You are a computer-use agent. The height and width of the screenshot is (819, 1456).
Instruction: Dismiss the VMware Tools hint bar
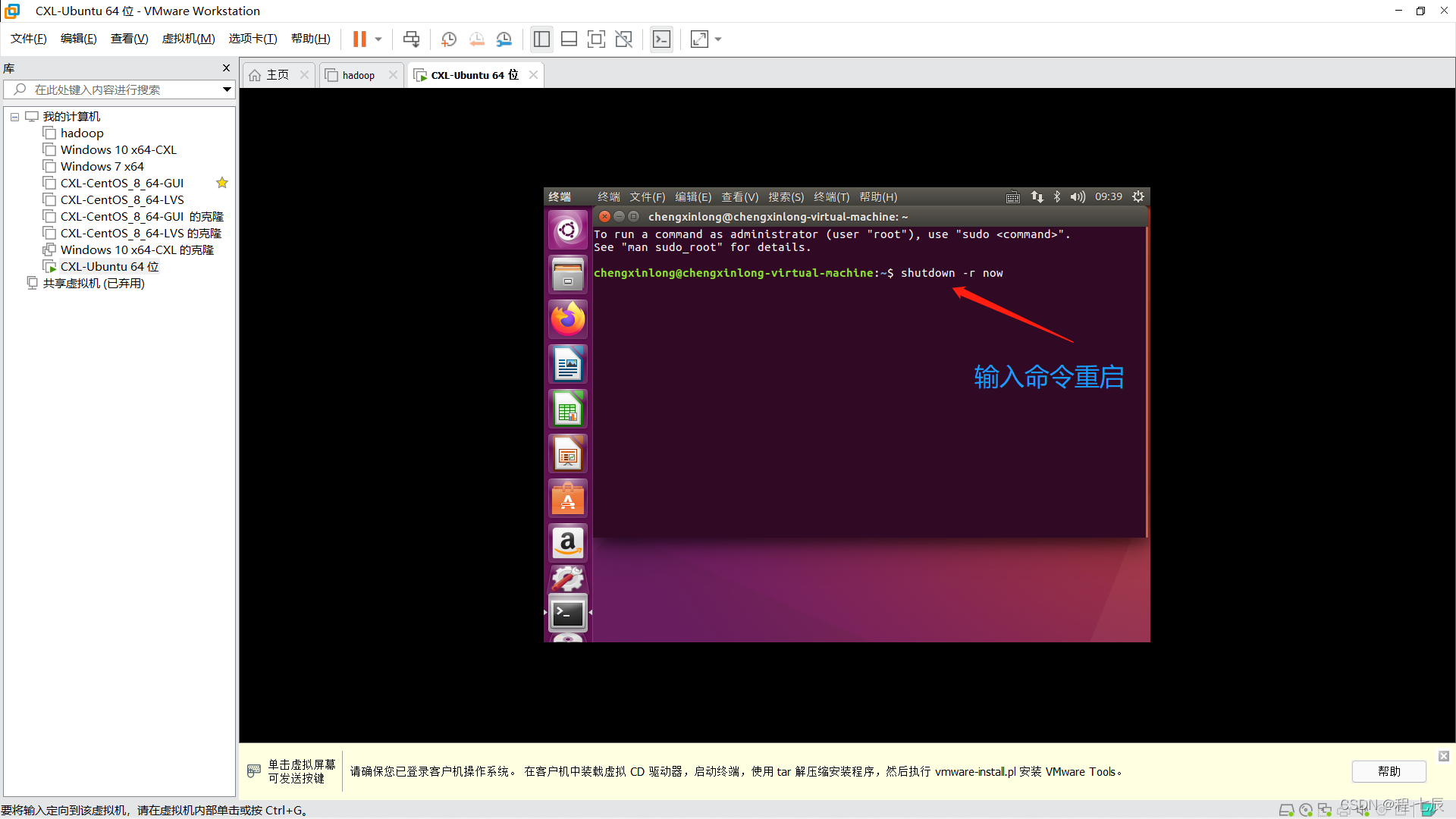click(1444, 756)
